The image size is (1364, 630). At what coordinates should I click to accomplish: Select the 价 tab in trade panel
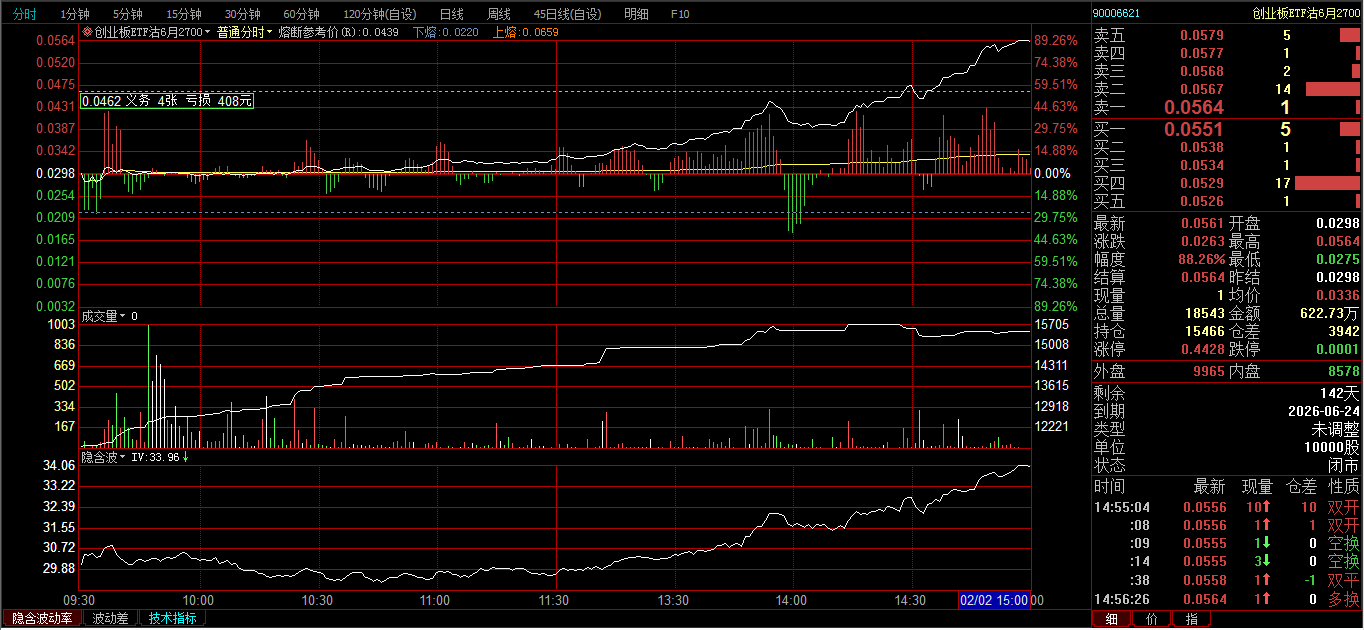point(1151,619)
